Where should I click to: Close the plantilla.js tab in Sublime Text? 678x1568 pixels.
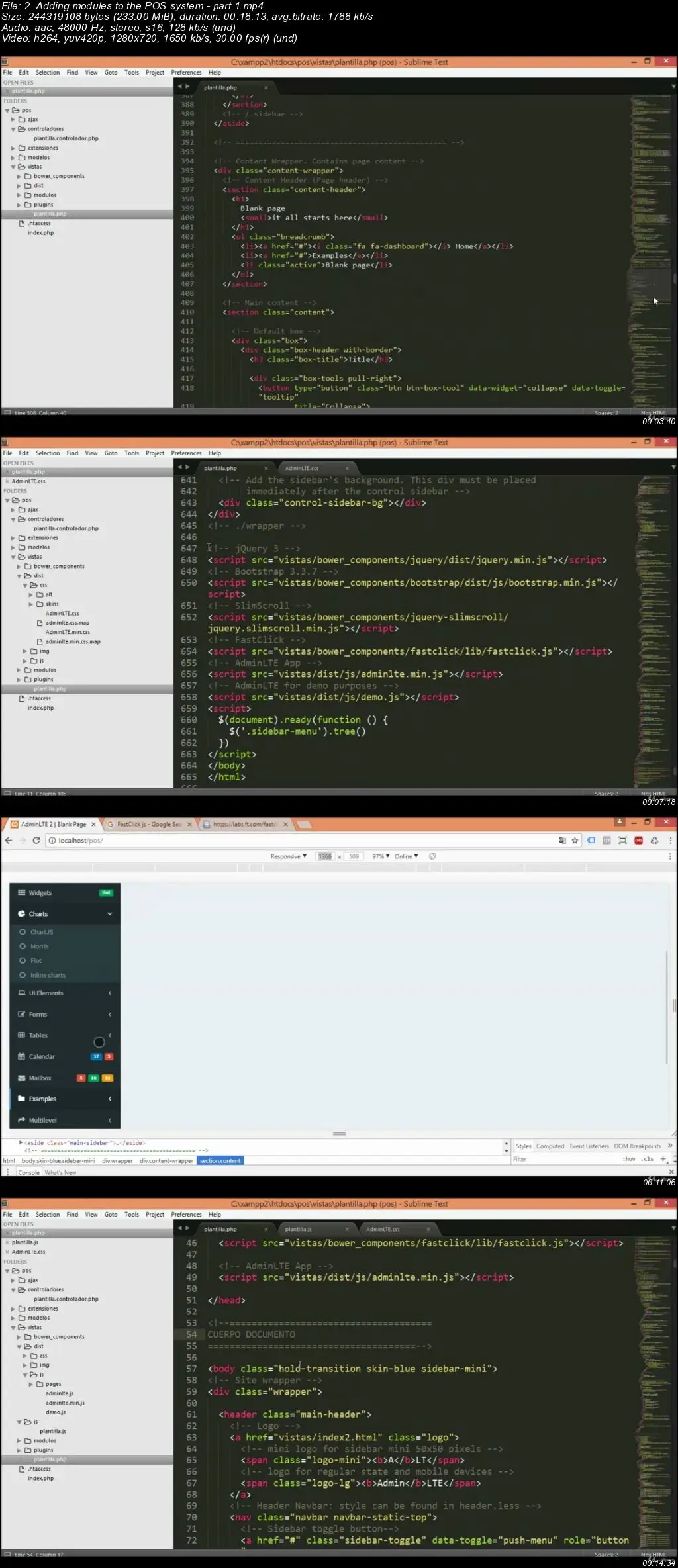(347, 1229)
